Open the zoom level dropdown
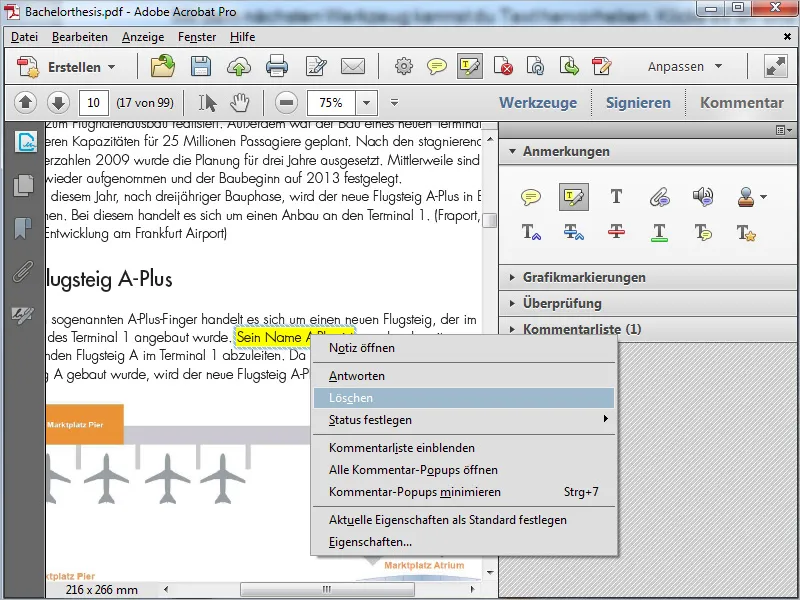Screen dimensions: 800x600 (366, 102)
